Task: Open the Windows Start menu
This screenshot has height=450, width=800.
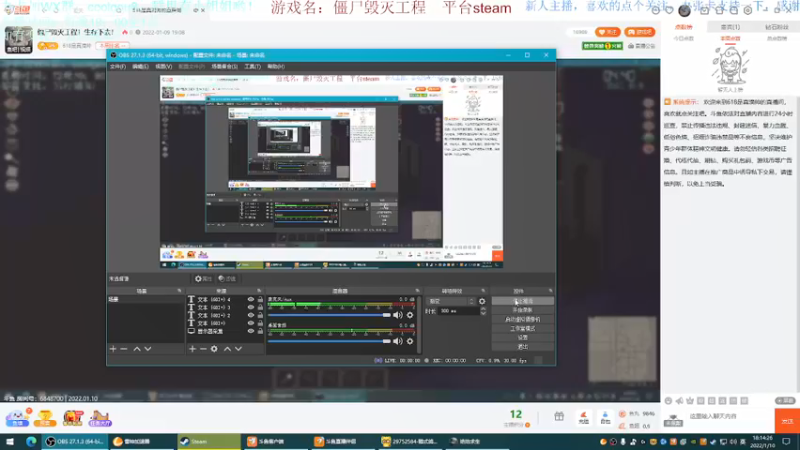Action: [x=10, y=441]
